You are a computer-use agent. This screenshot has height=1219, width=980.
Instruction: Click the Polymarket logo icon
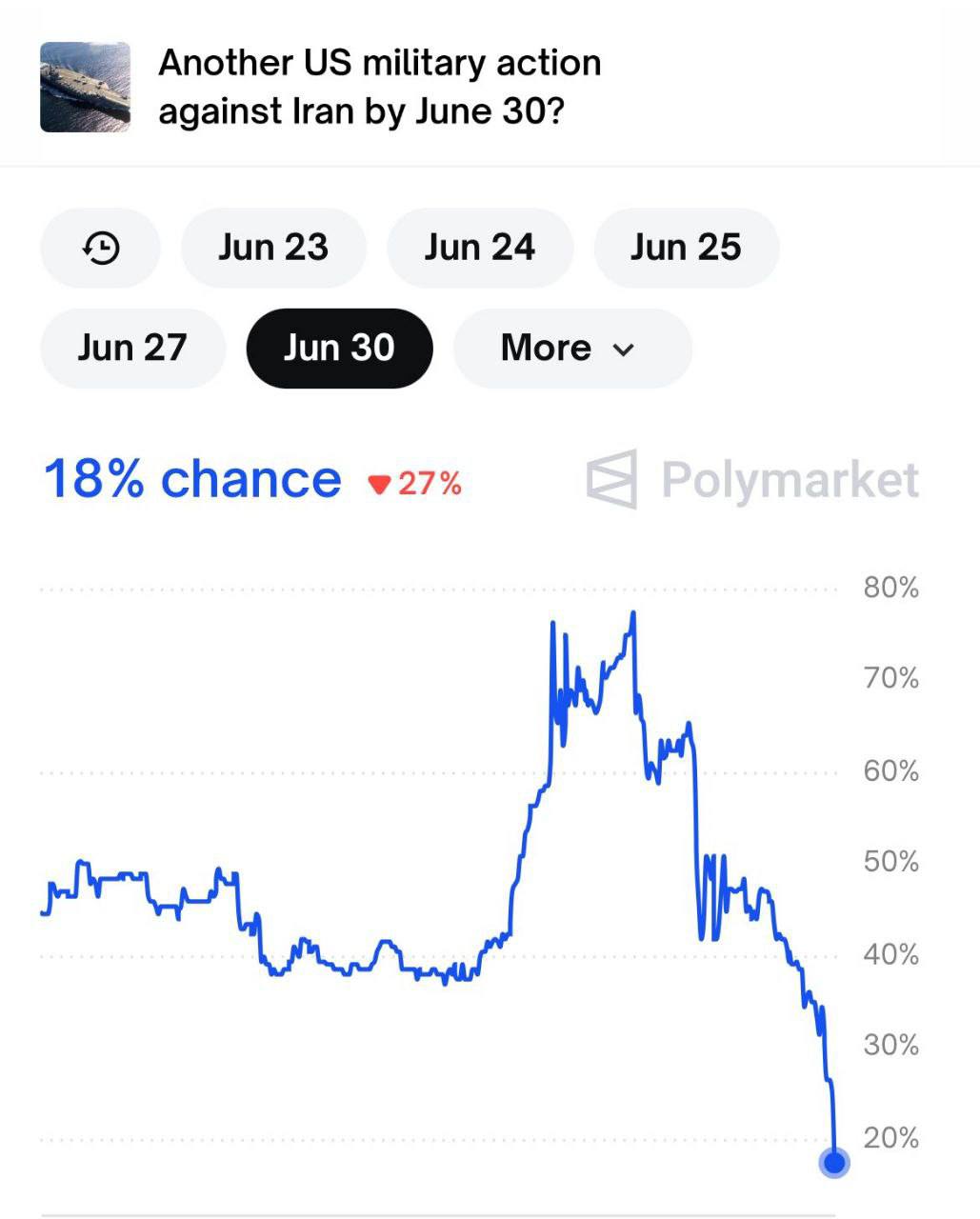pos(611,479)
